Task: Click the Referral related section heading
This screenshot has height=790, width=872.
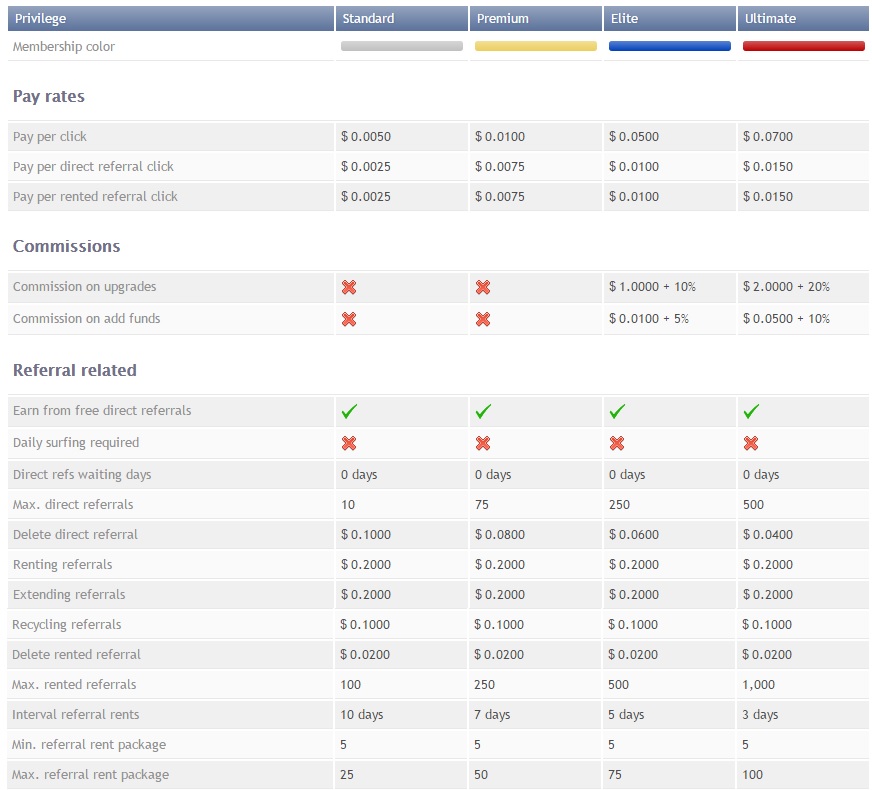Action: coord(75,370)
